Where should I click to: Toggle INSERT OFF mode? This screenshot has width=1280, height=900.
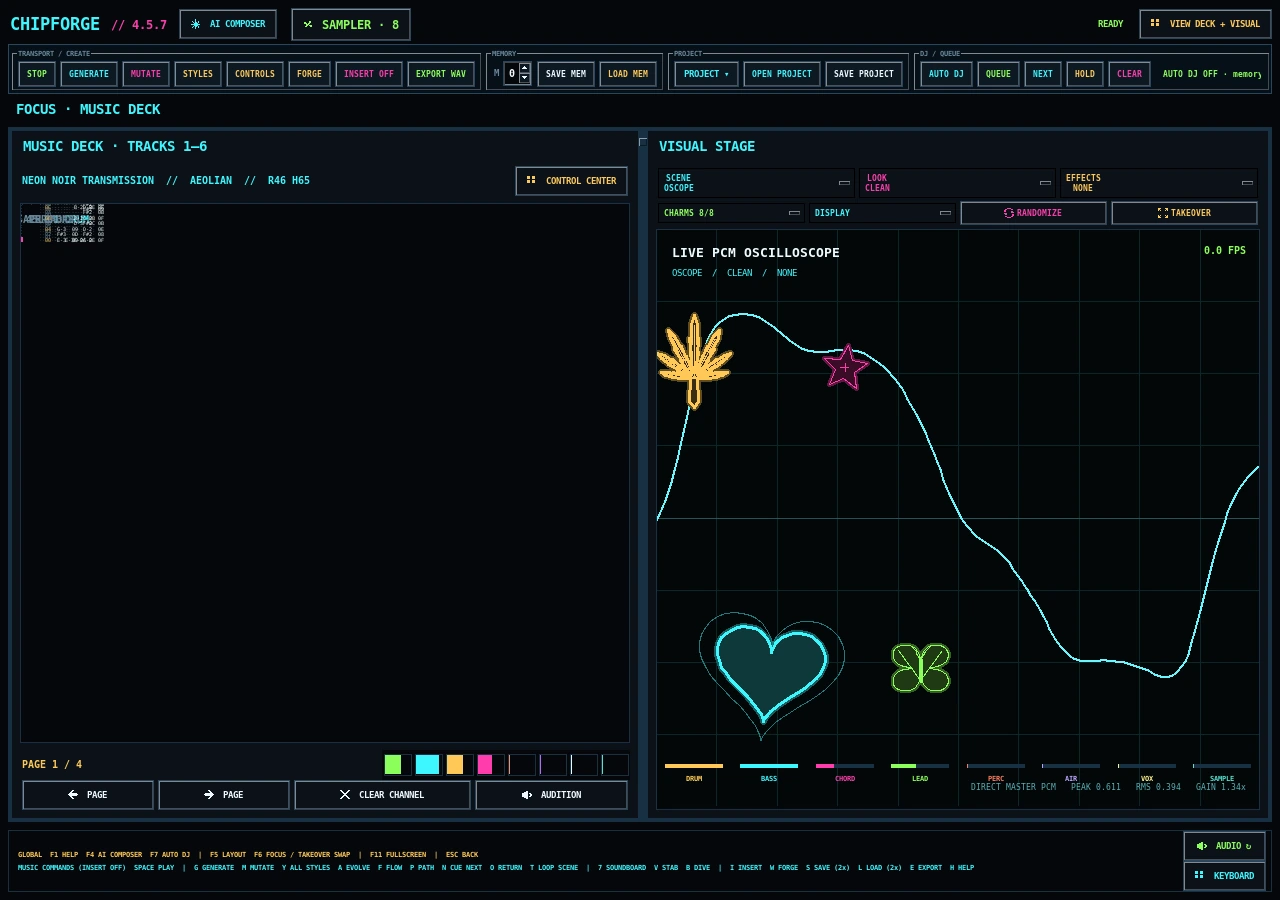point(369,74)
